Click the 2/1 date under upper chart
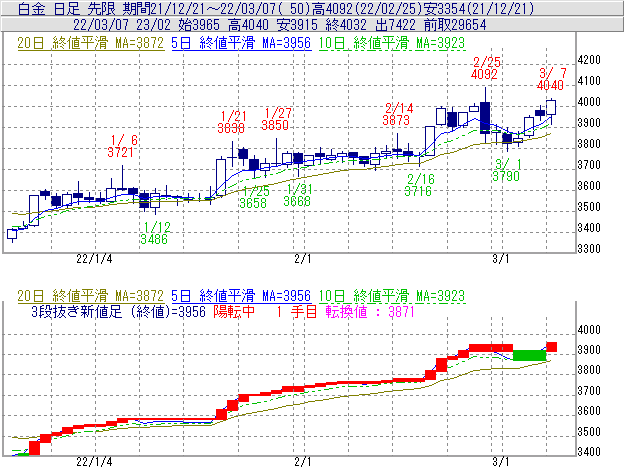The width and height of the screenshot is (624, 475). pos(303,259)
